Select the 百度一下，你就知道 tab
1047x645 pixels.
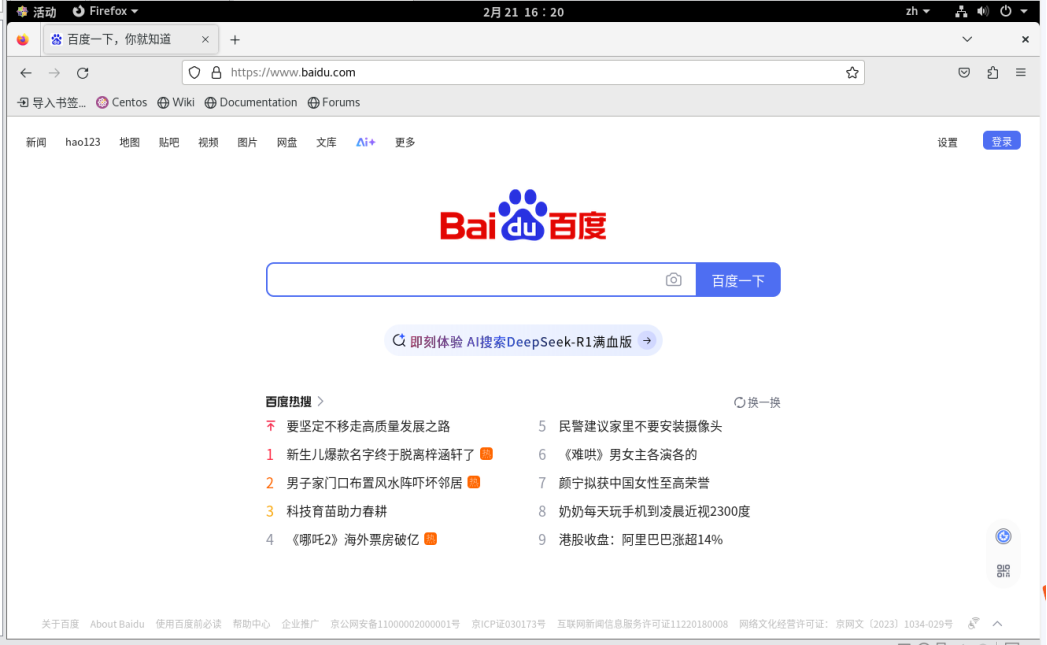pyautogui.click(x=128, y=39)
